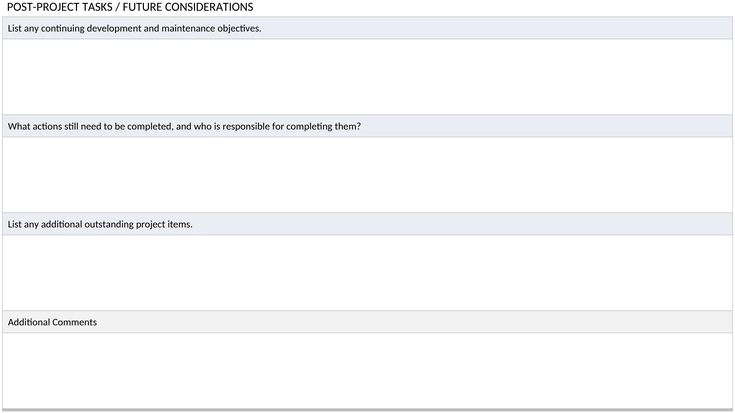735x413 pixels.
Task: Select the Additional Comments header row
Action: pos(368,322)
